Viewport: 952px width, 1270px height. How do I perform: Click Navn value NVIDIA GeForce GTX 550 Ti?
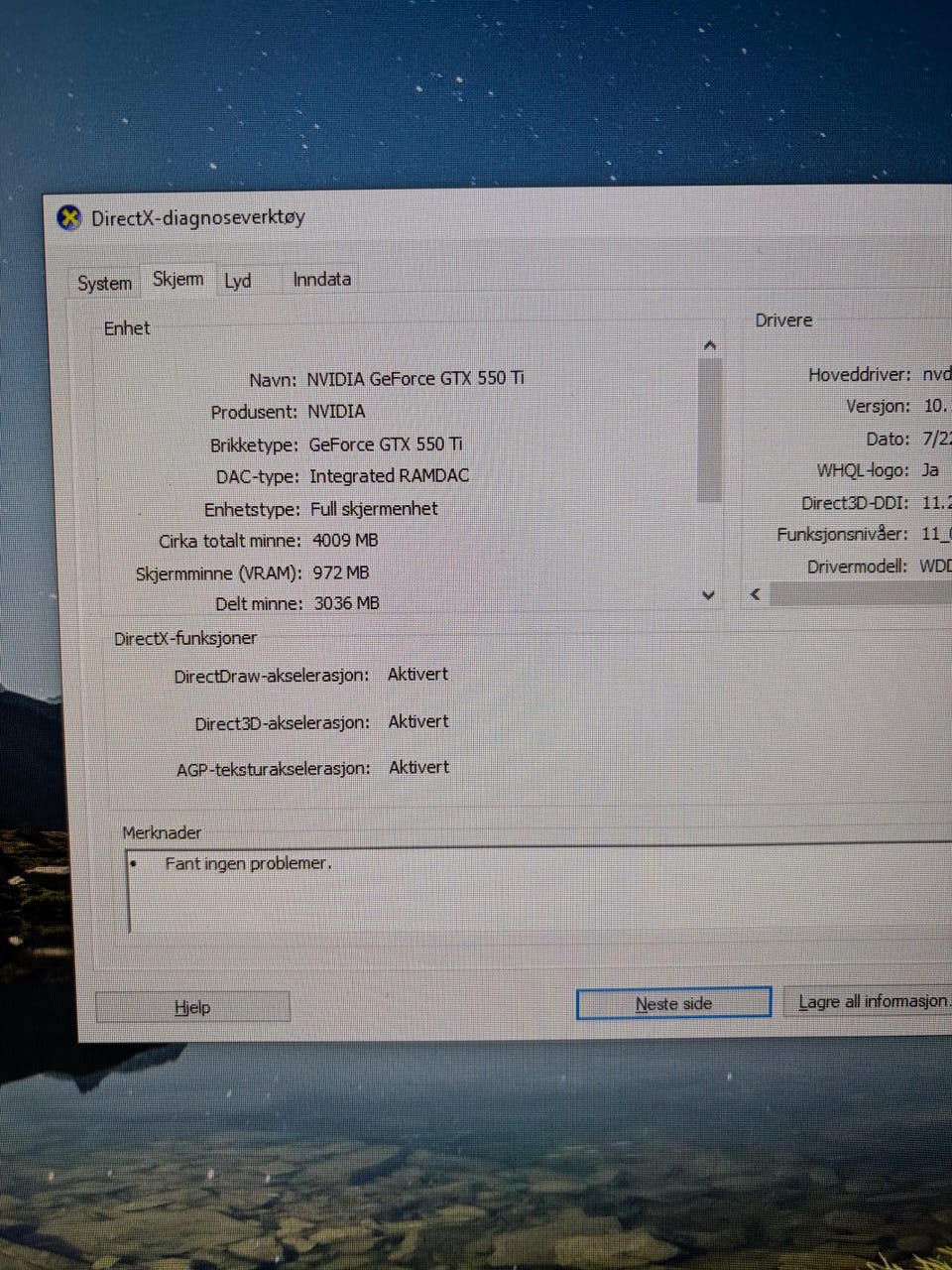416,378
